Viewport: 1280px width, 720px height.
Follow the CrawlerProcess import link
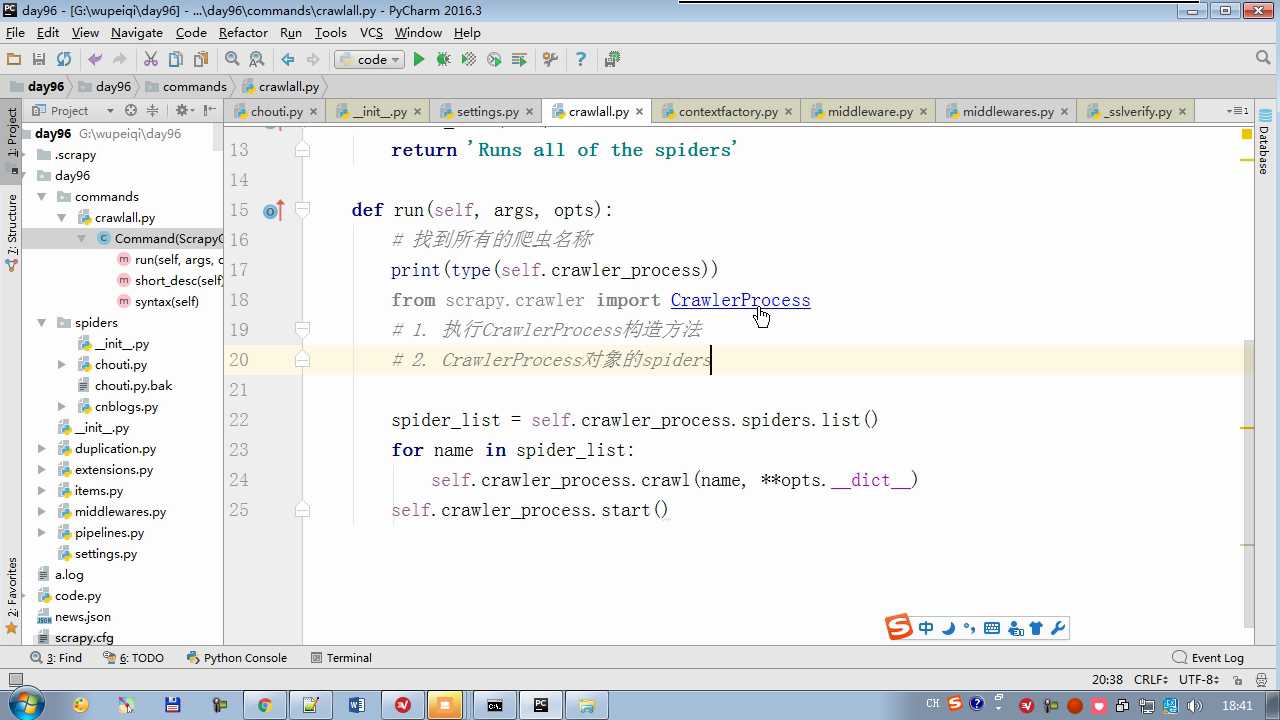(x=740, y=300)
